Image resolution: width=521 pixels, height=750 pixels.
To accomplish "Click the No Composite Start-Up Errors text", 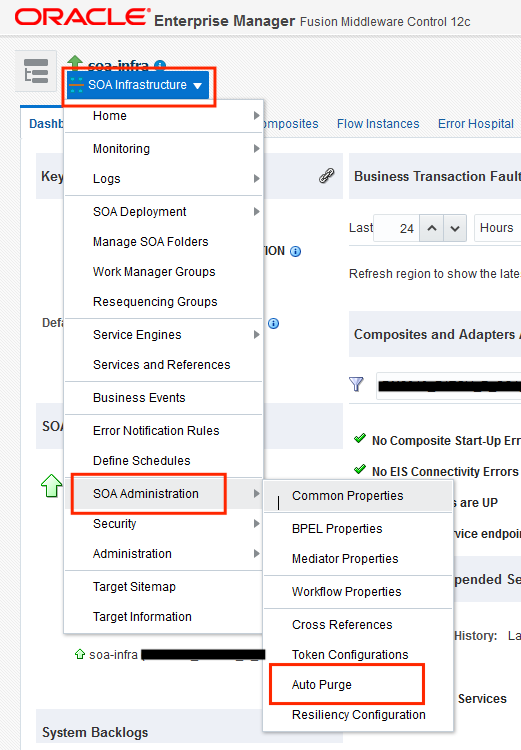I will coord(446,441).
